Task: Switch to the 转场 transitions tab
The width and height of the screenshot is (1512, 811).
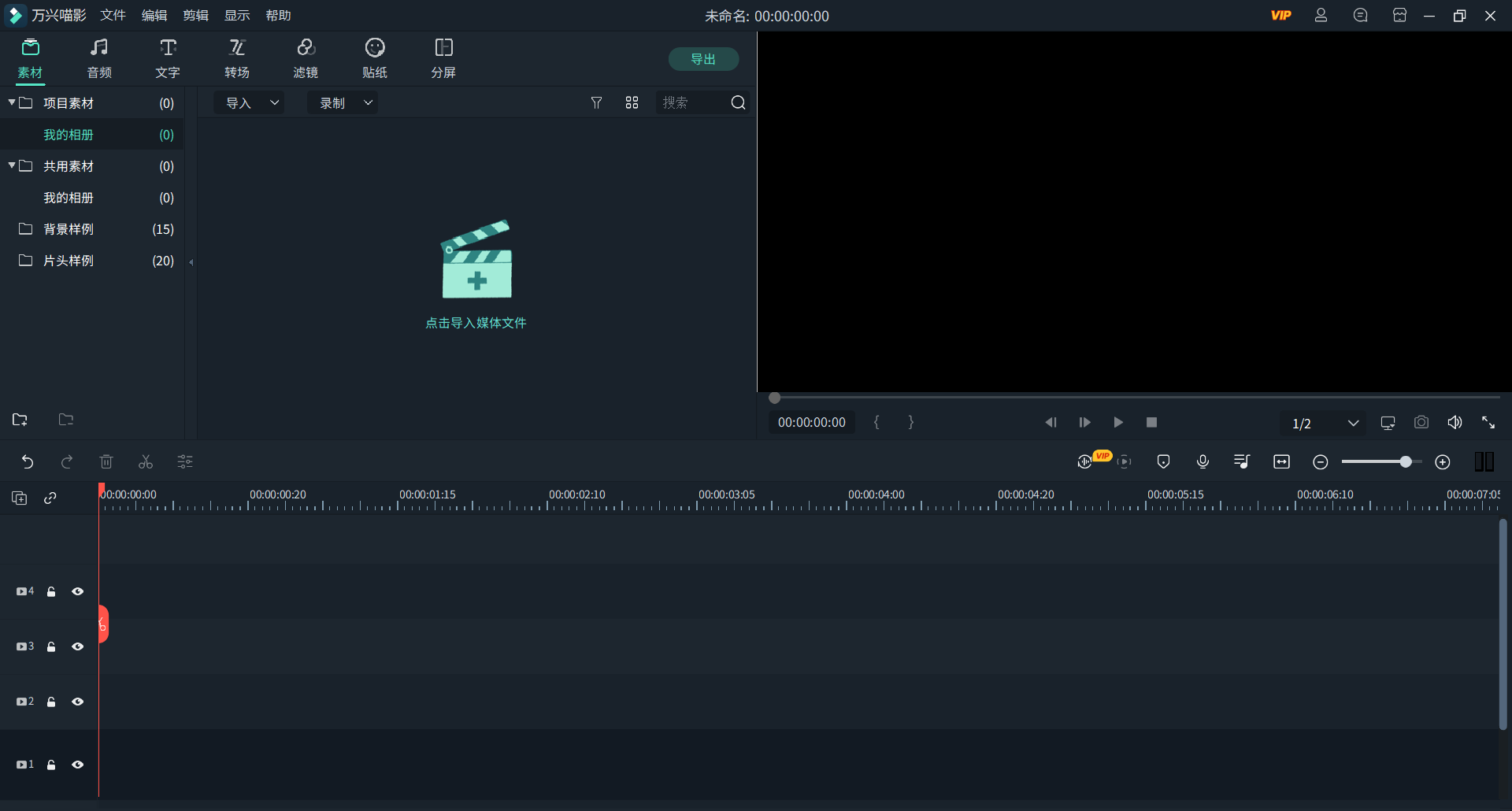Action: tap(237, 58)
